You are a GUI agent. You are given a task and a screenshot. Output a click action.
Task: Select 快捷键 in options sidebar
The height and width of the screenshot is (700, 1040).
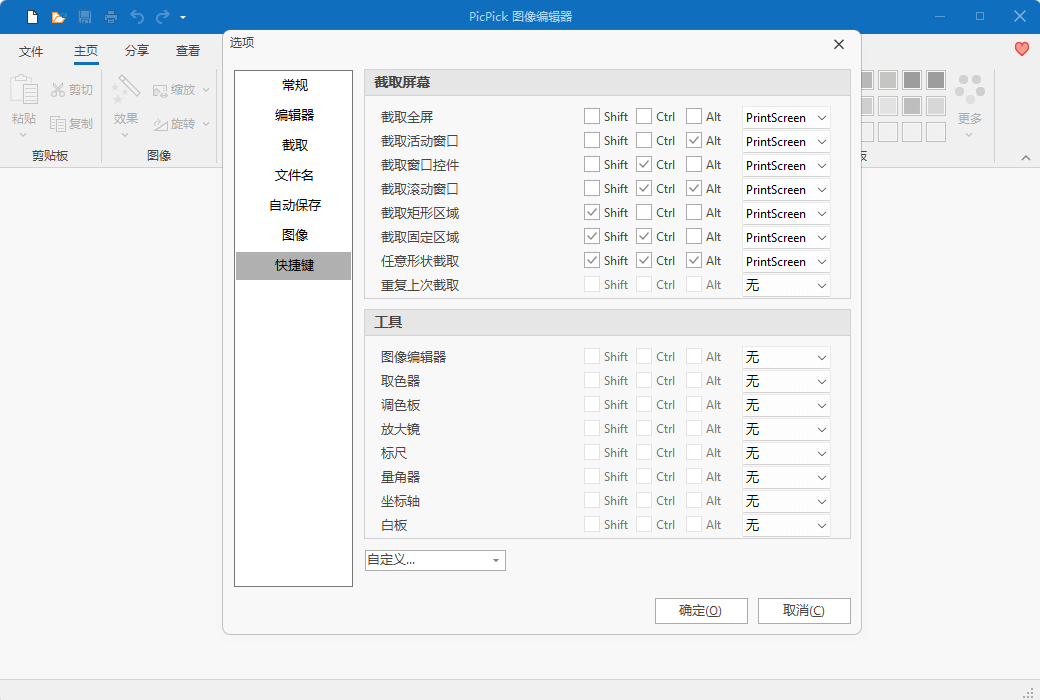pyautogui.click(x=294, y=265)
